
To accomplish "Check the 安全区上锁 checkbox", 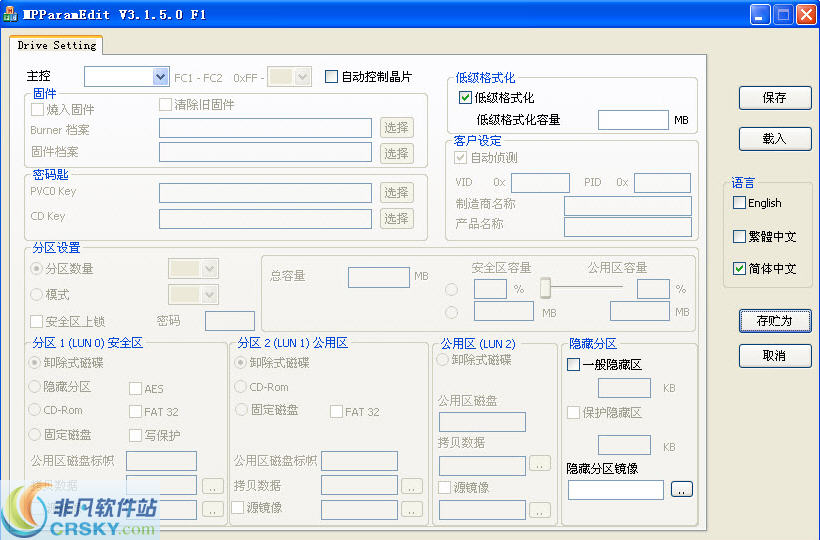I will pyautogui.click(x=37, y=321).
